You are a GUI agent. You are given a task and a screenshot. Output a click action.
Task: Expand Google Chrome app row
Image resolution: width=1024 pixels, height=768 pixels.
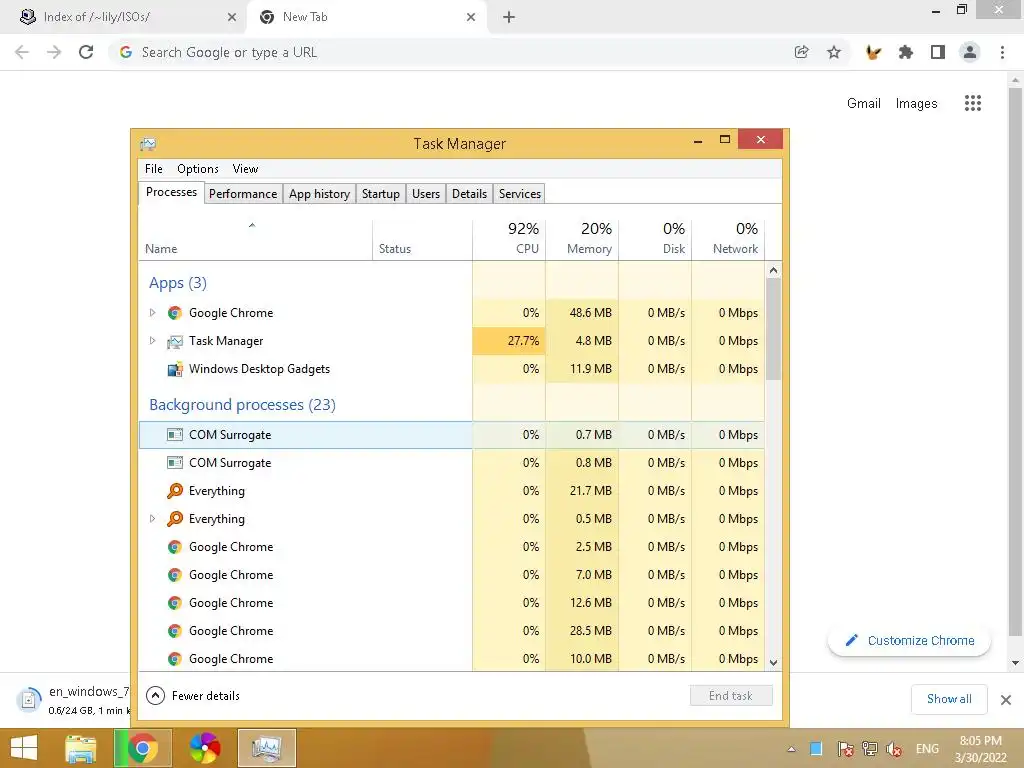152,313
